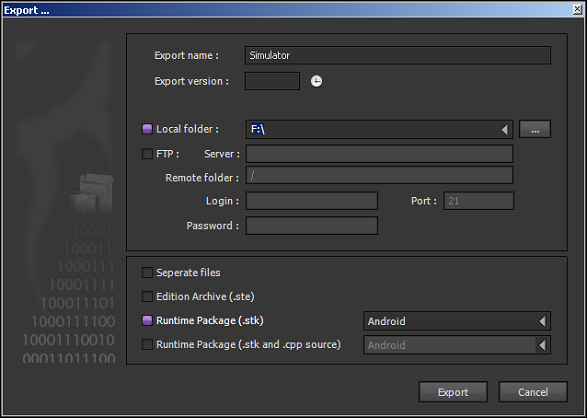The image size is (587, 418).
Task: Click the Remote folder input field
Action: 379,175
